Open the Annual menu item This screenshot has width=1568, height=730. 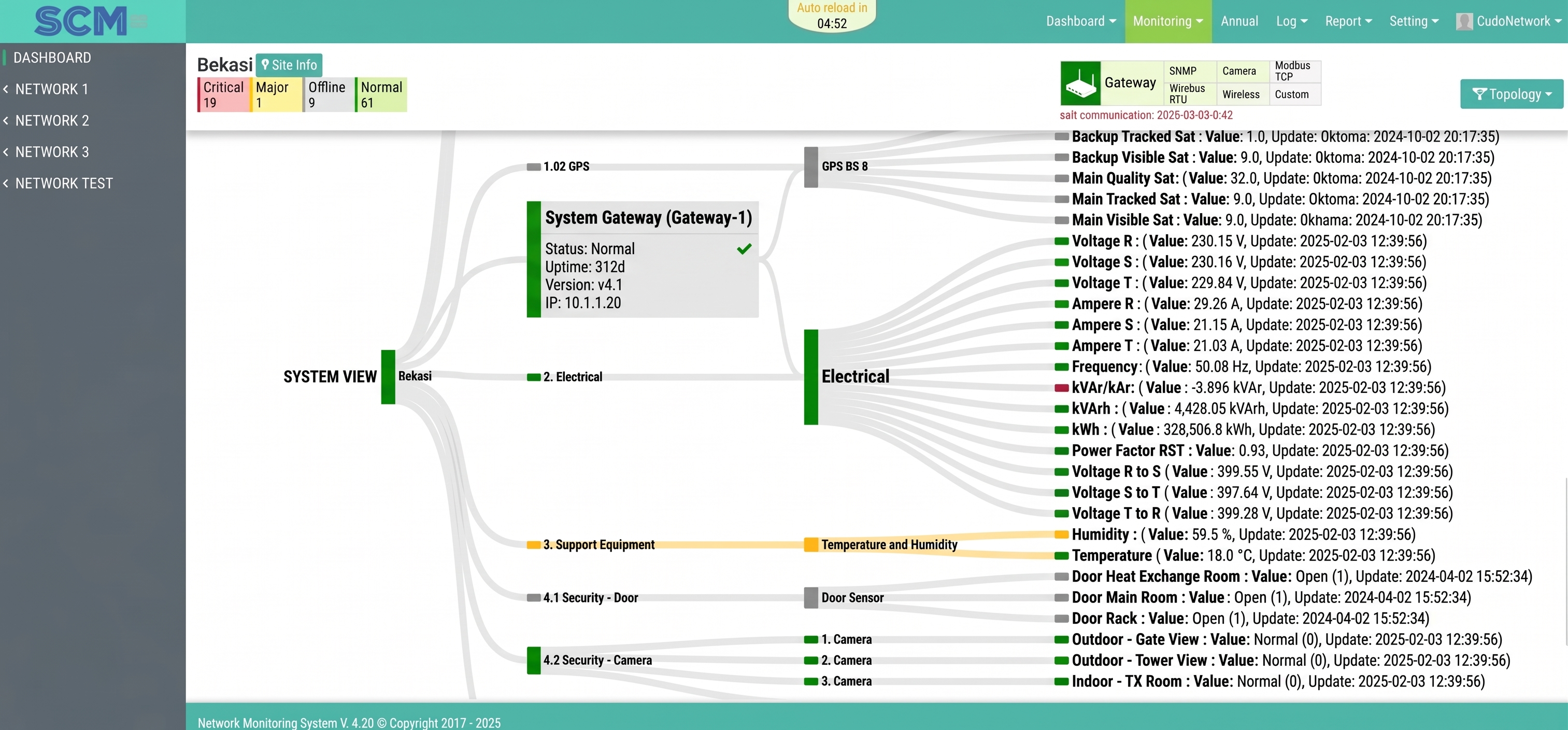click(1239, 21)
